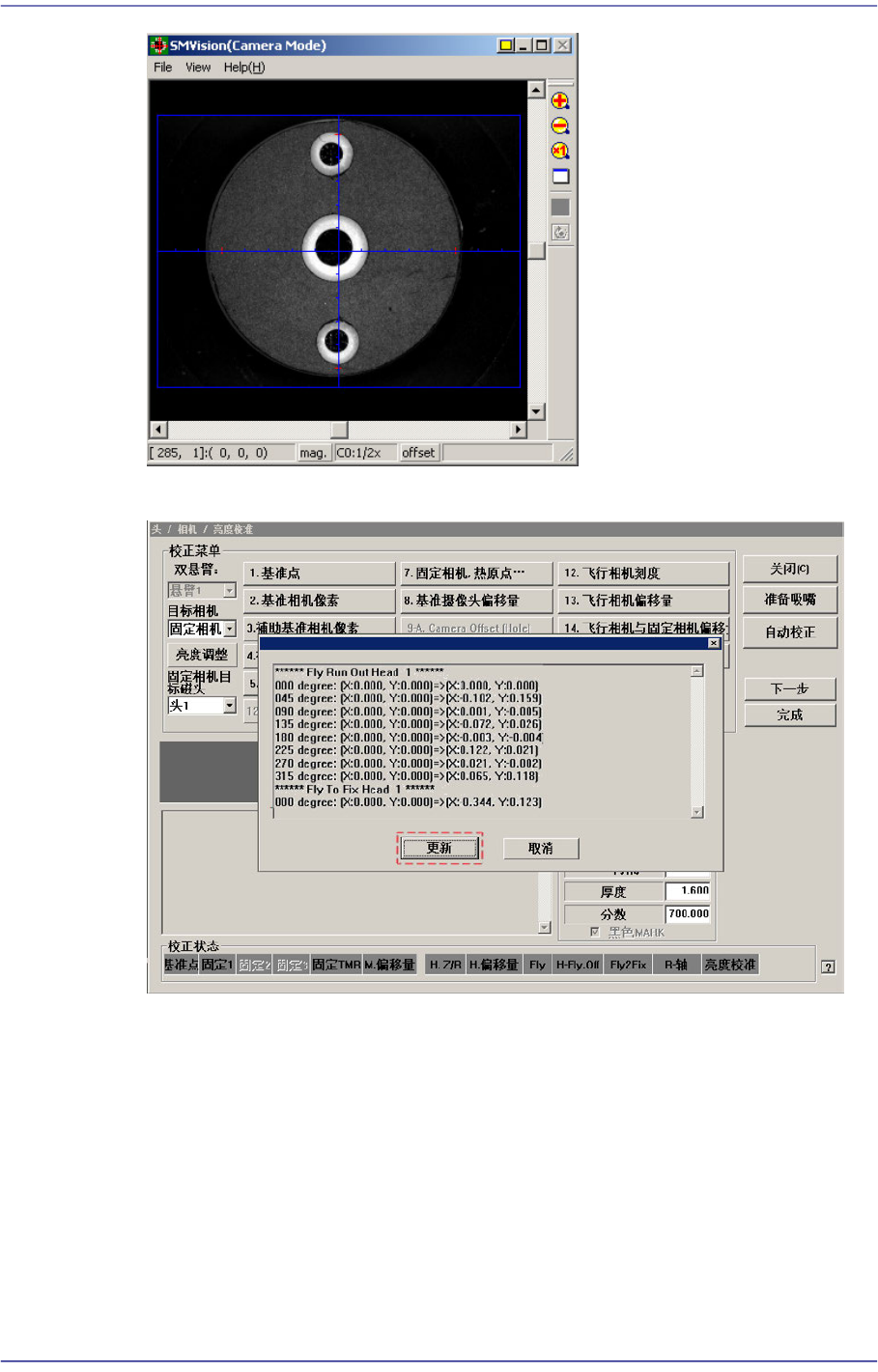Open the File menu in SMVision
Image resolution: width=878 pixels, height=1372 pixels.
(x=162, y=68)
